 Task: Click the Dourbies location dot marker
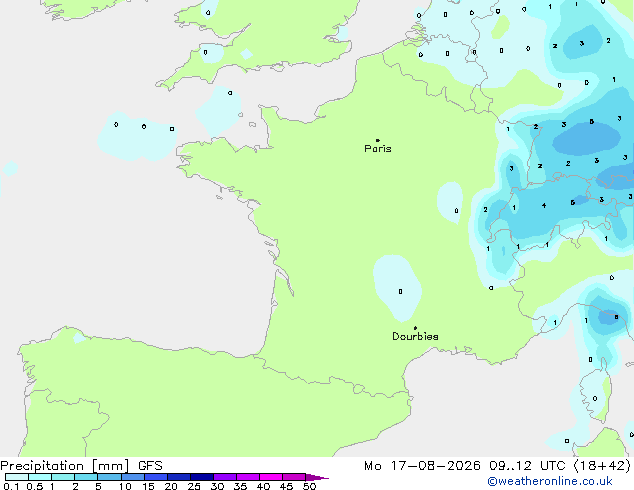pyautogui.click(x=415, y=328)
